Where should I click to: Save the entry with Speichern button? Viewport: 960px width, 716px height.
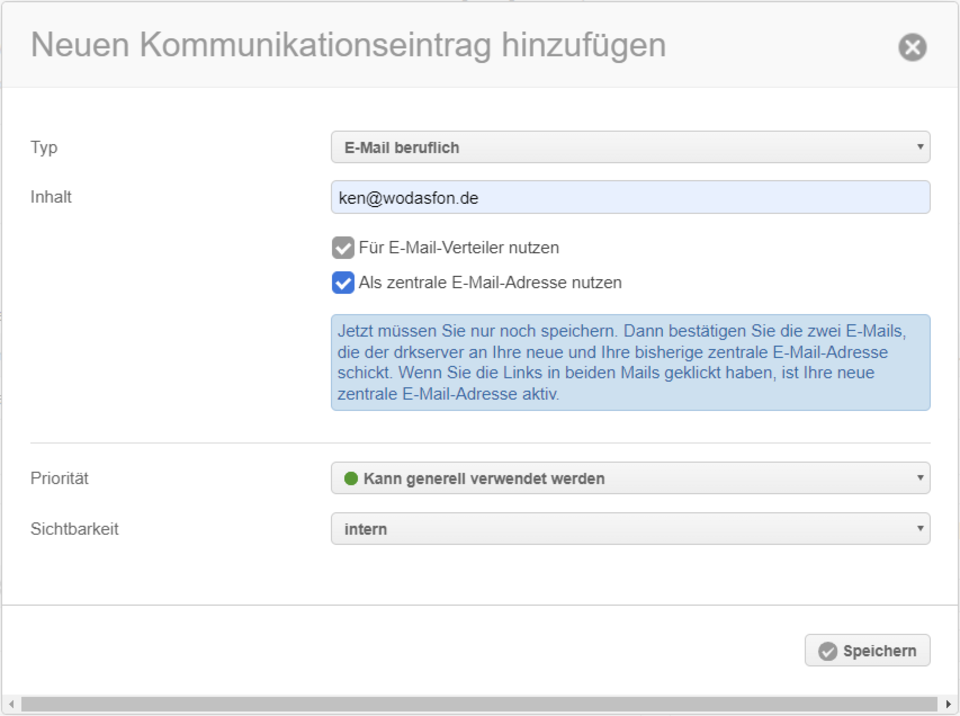point(868,650)
